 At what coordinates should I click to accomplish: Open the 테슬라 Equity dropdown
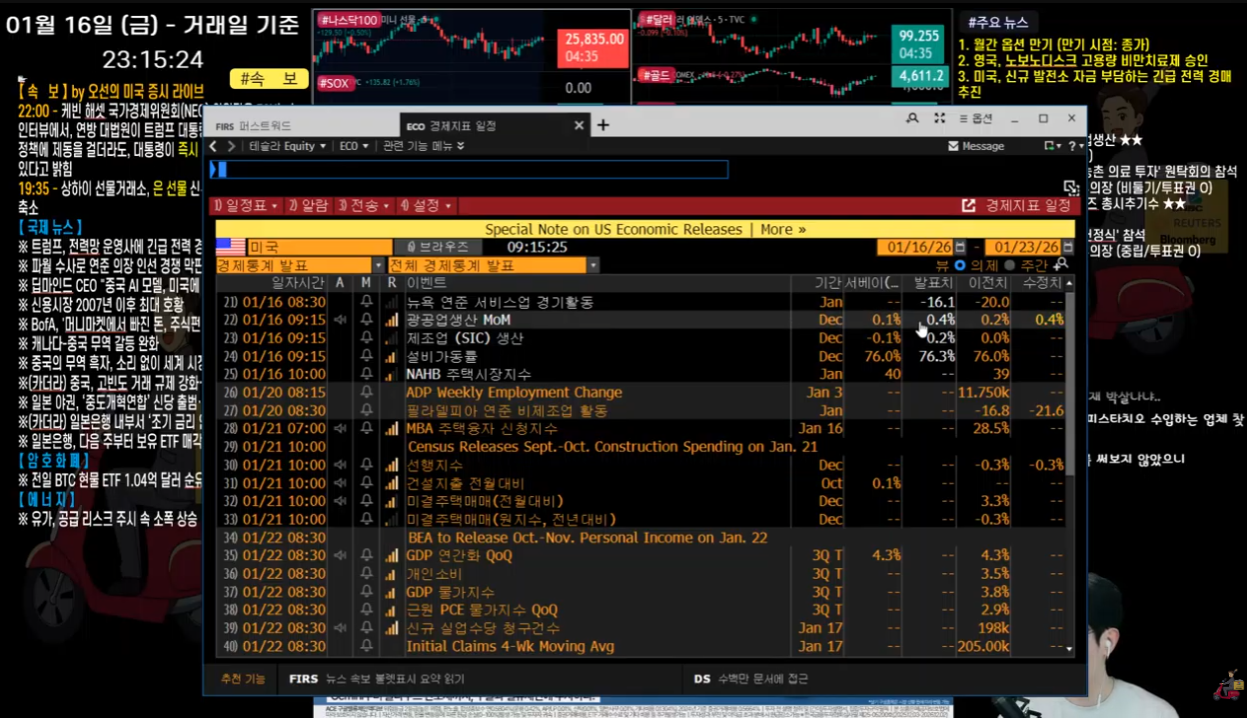click(x=287, y=146)
